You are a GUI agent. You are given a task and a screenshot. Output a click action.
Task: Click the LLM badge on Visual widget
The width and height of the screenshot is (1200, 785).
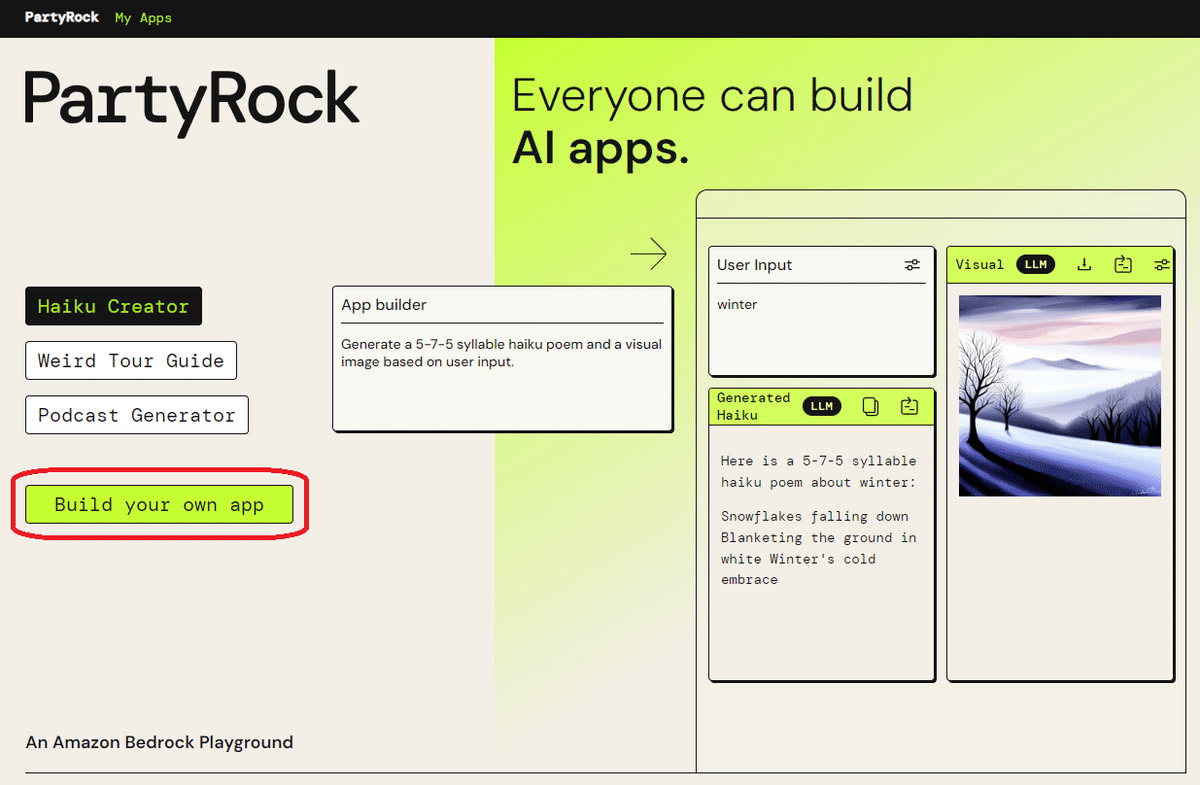[x=1036, y=264]
